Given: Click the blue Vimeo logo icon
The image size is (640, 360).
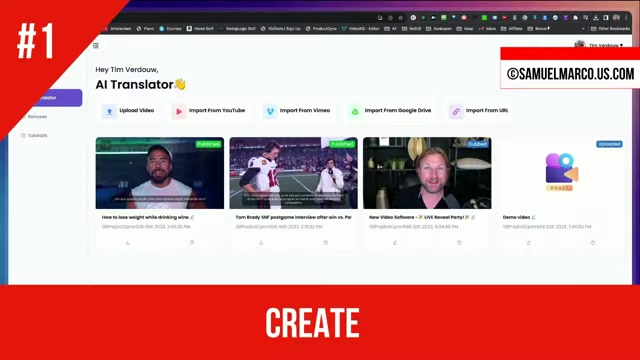Looking at the screenshot, I should point(270,111).
